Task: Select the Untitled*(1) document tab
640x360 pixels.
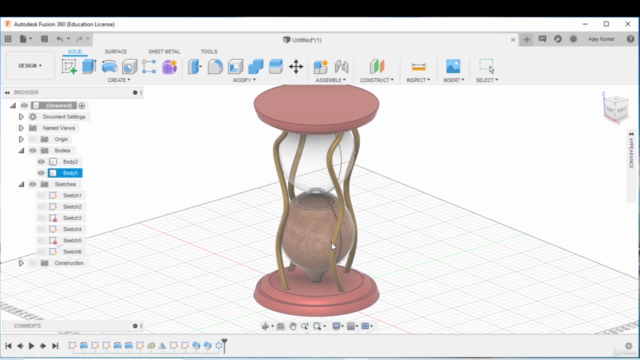Action: coord(302,40)
